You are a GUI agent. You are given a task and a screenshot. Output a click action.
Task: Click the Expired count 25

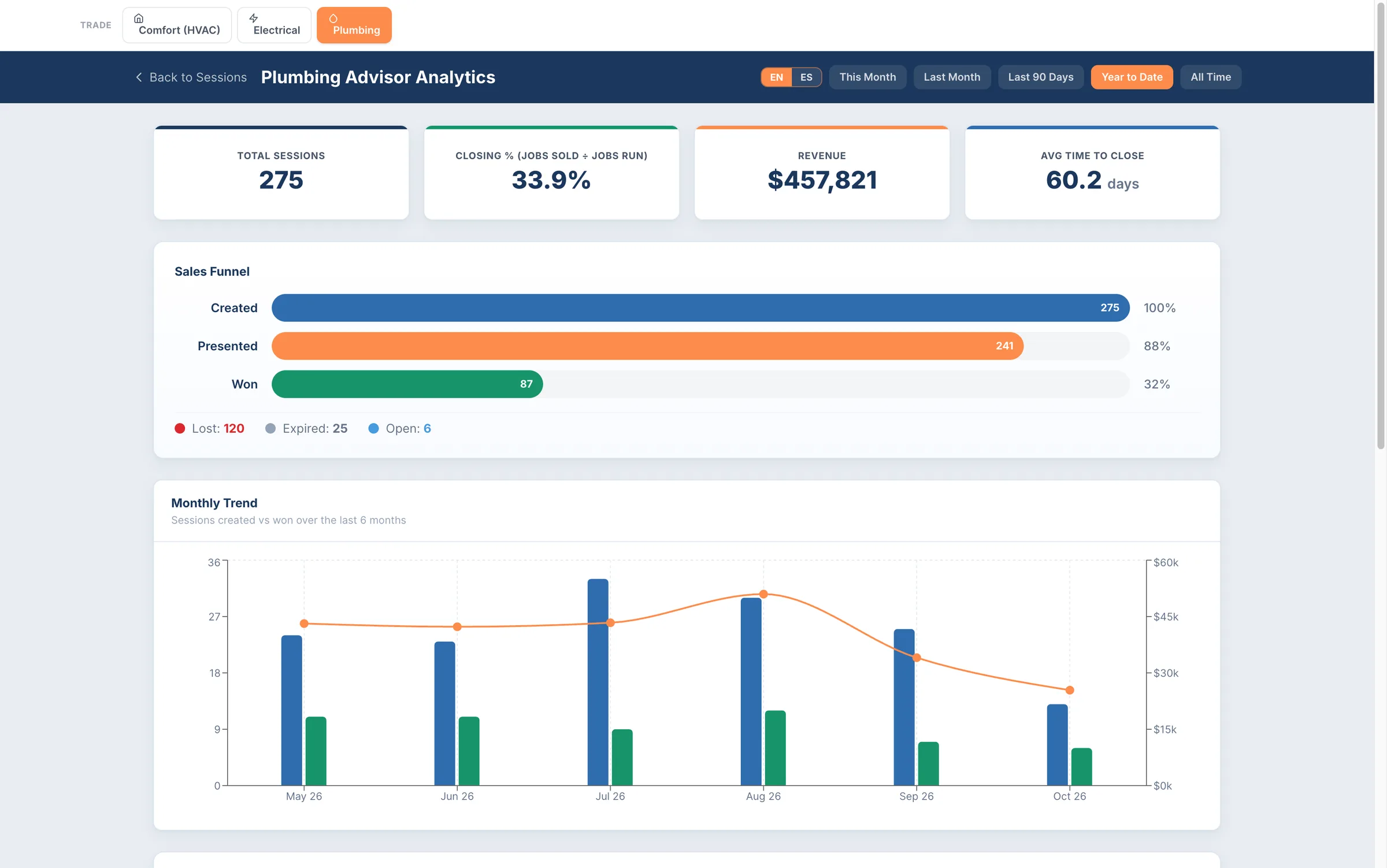tap(340, 428)
